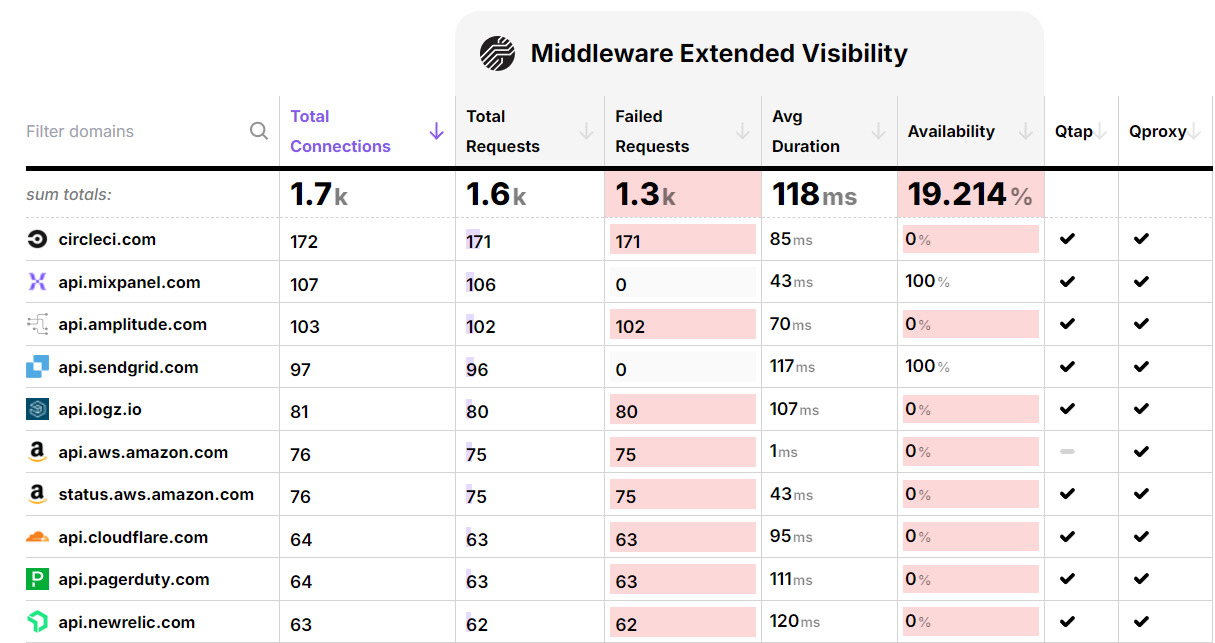Click the Cloudflare logo icon

coord(37,537)
